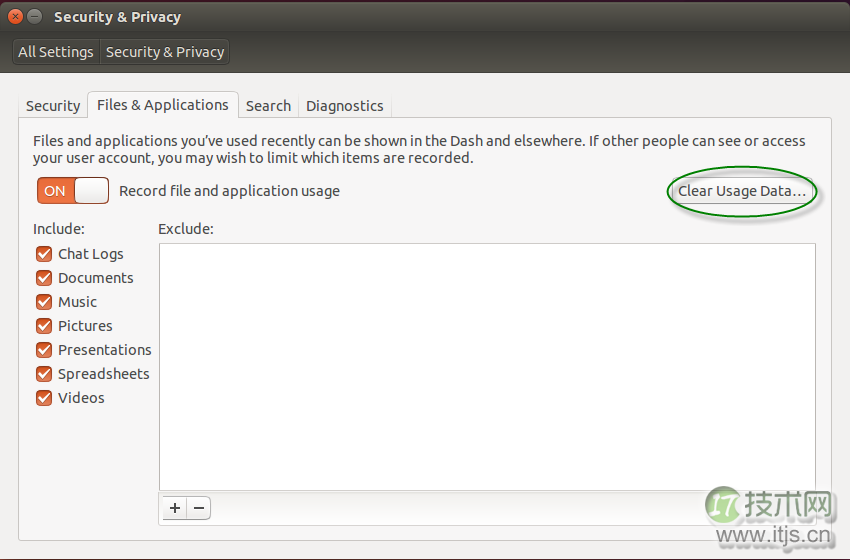
Task: Click the Security & Privacy breadcrumb button
Action: [x=165, y=52]
